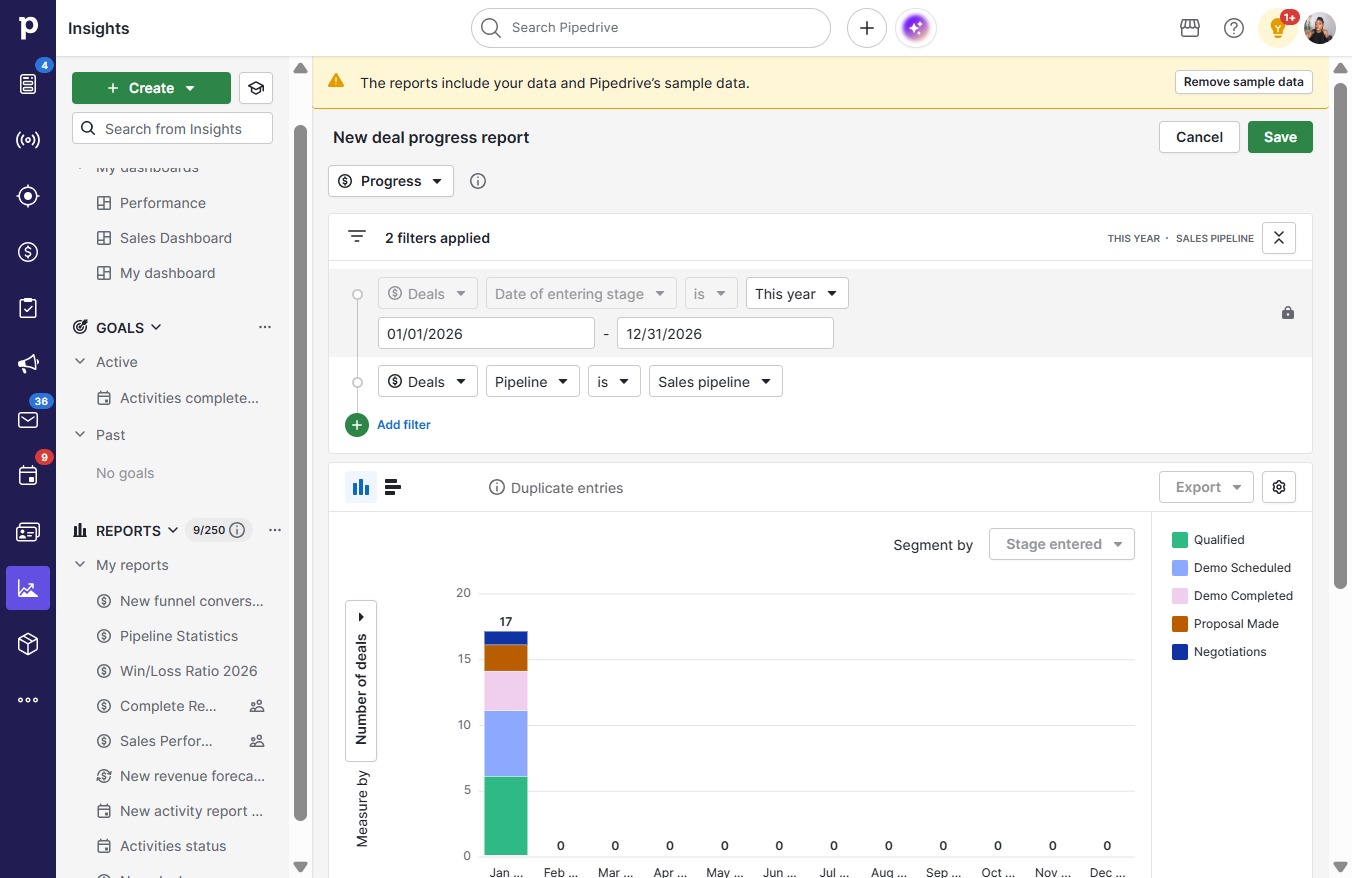Collapse the Active goals group
Screen dimensions: 1352x878
point(80,362)
